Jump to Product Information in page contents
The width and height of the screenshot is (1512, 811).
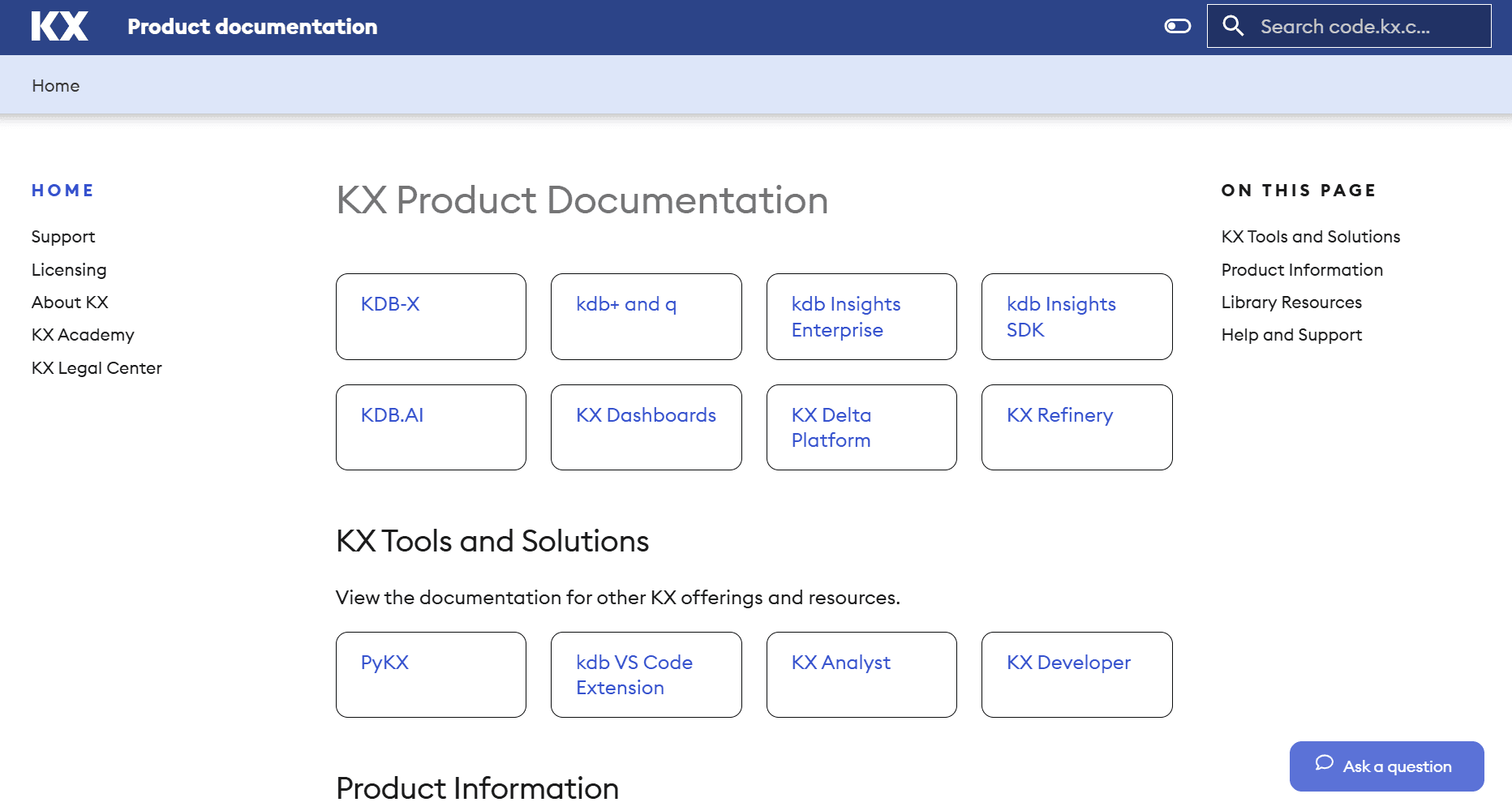(1302, 270)
